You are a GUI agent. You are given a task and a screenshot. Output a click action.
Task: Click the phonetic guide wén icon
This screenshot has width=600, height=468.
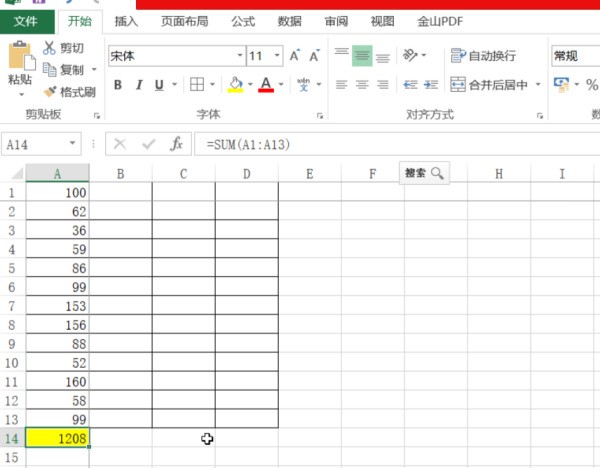[x=304, y=84]
